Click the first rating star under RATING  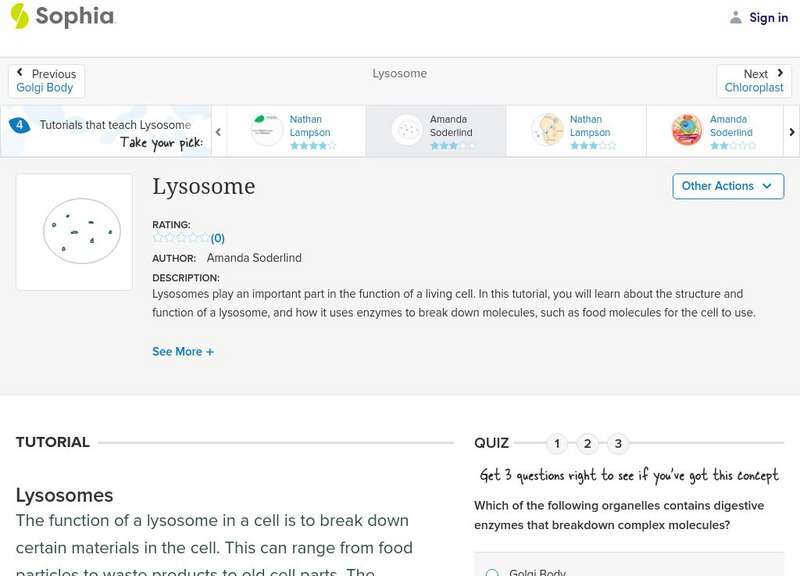click(x=156, y=238)
